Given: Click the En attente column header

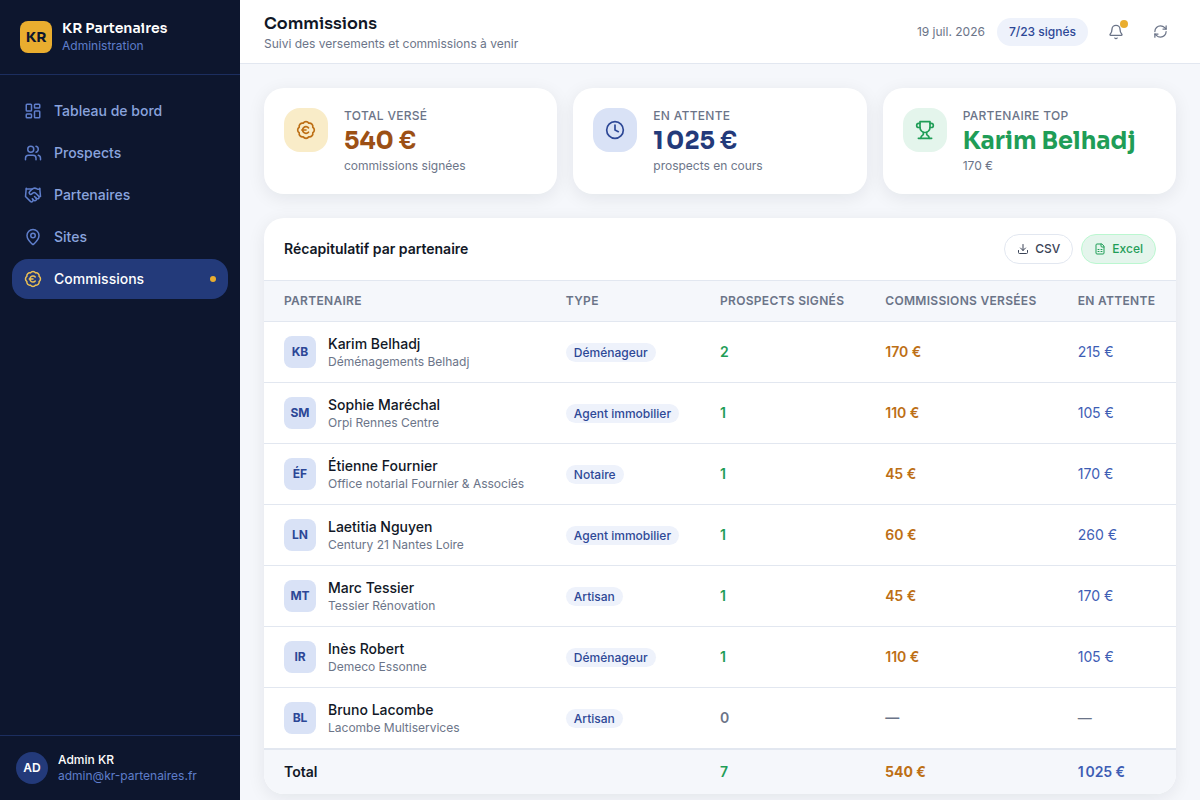Looking at the screenshot, I should 1116,301.
